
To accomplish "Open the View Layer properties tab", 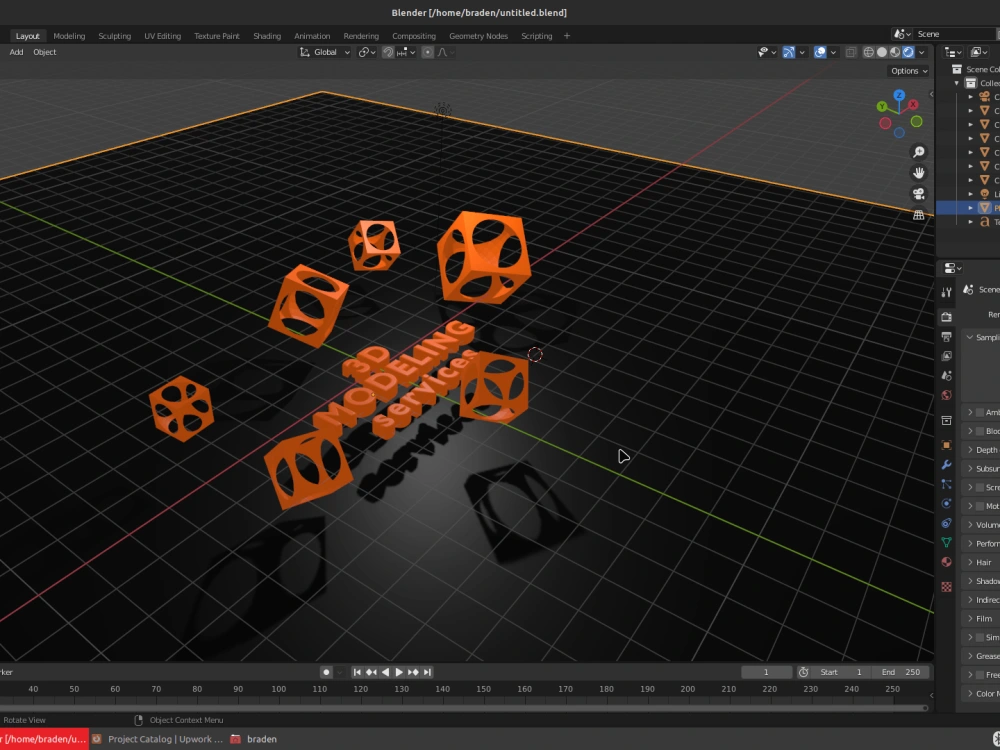I will point(946,356).
